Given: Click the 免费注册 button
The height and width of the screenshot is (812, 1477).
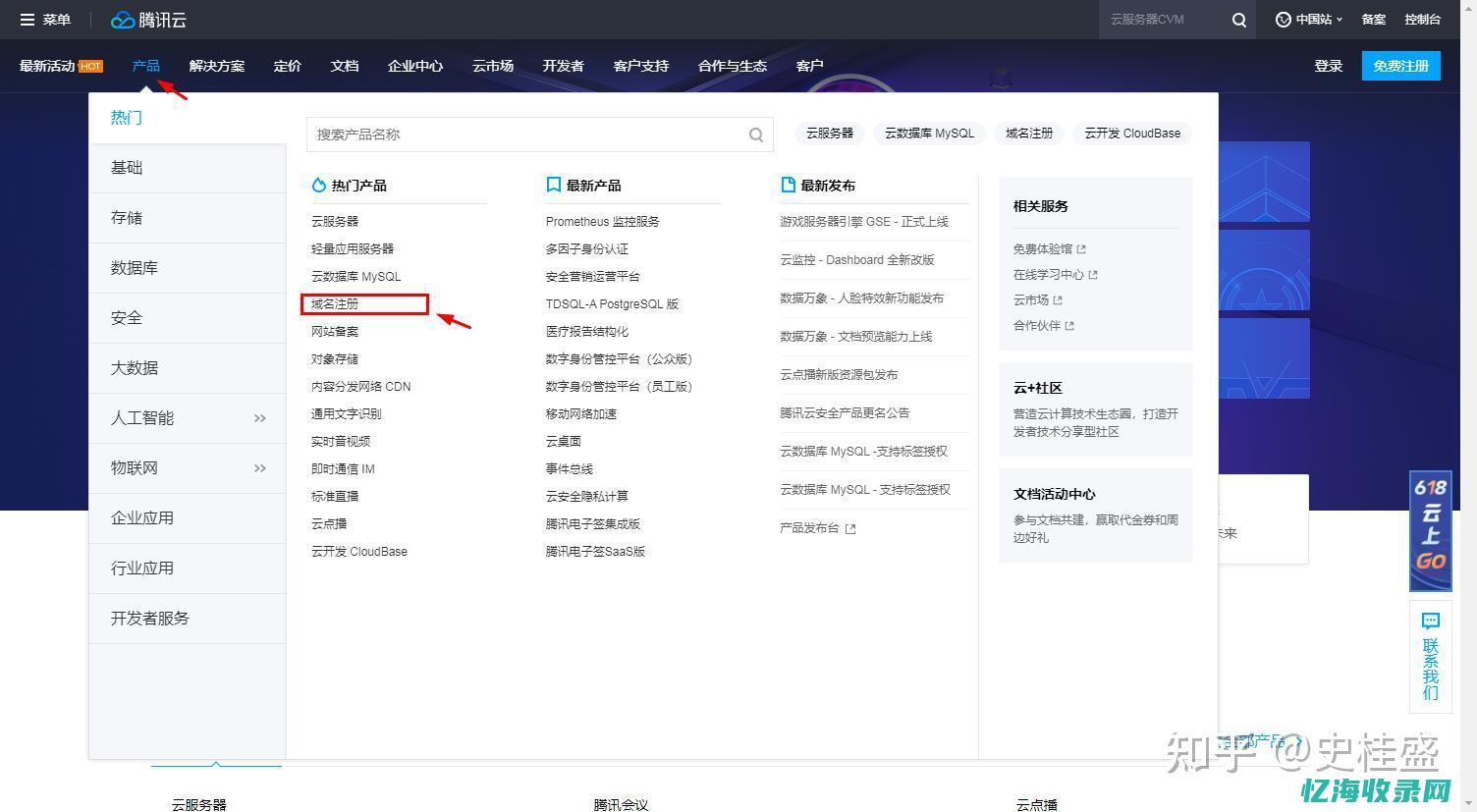Looking at the screenshot, I should [x=1401, y=66].
